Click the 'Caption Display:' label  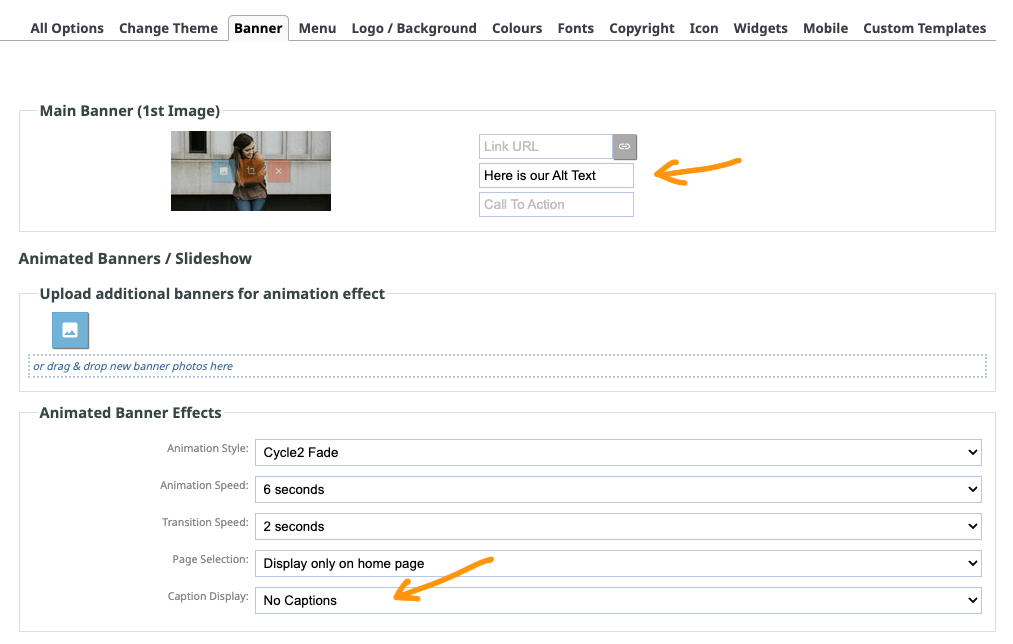pos(208,596)
